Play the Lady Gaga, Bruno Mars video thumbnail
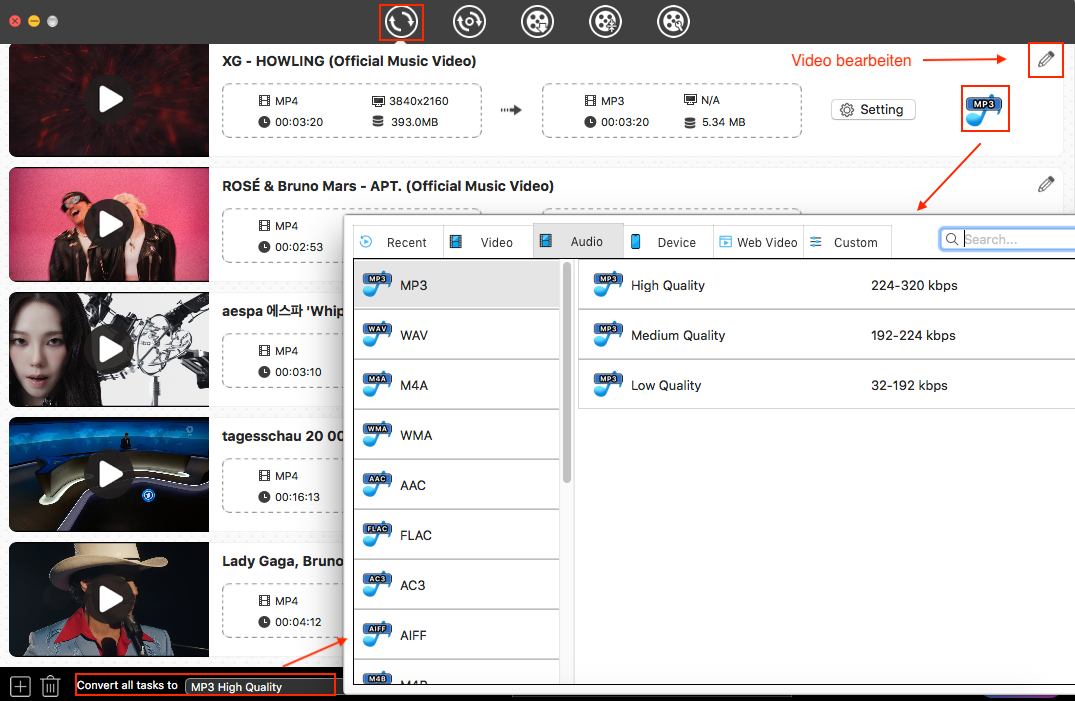 pos(110,599)
